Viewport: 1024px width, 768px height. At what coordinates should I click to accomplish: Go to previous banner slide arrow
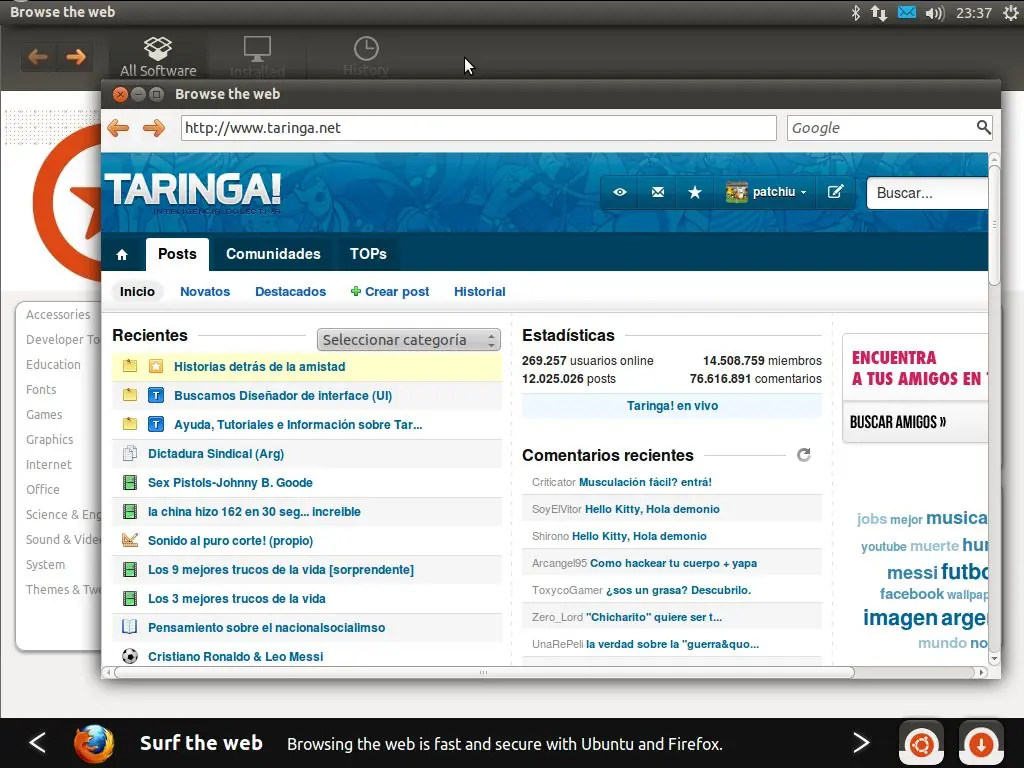pos(37,743)
